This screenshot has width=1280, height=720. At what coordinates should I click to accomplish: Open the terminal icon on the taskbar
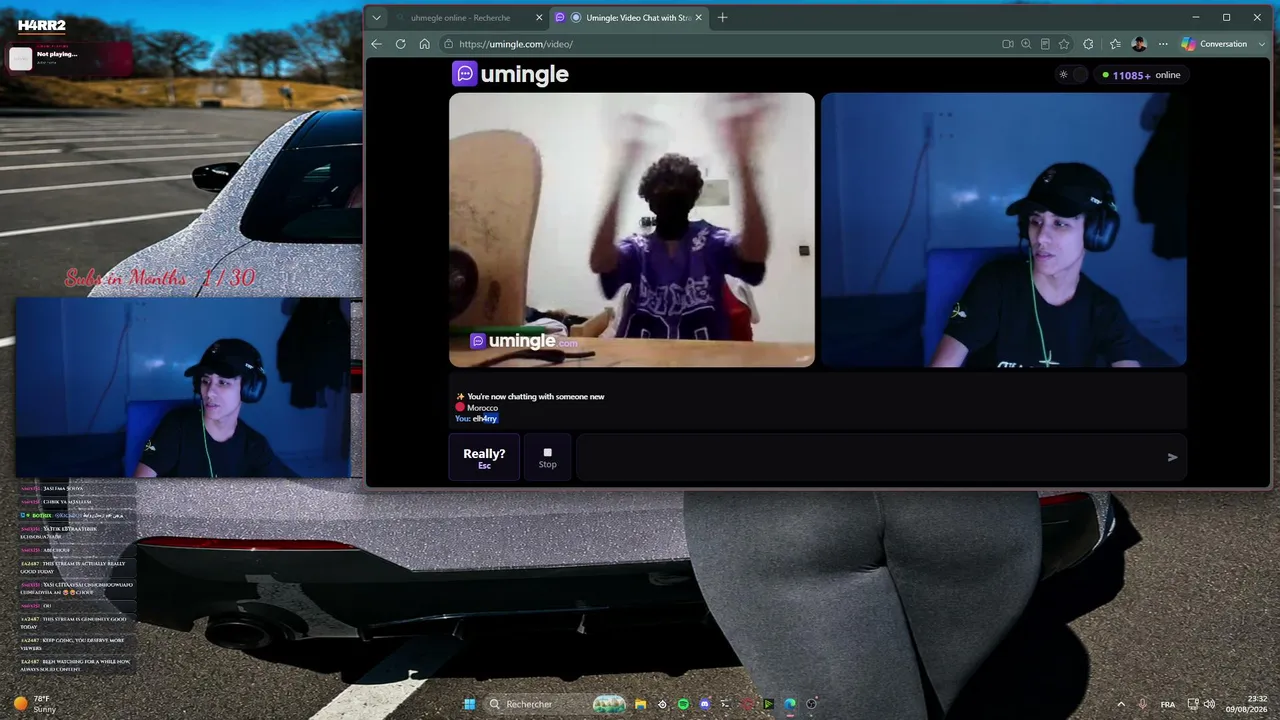726,704
